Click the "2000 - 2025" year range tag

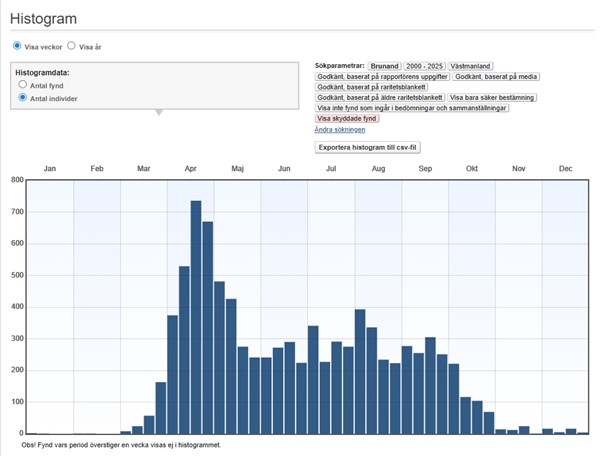423,65
